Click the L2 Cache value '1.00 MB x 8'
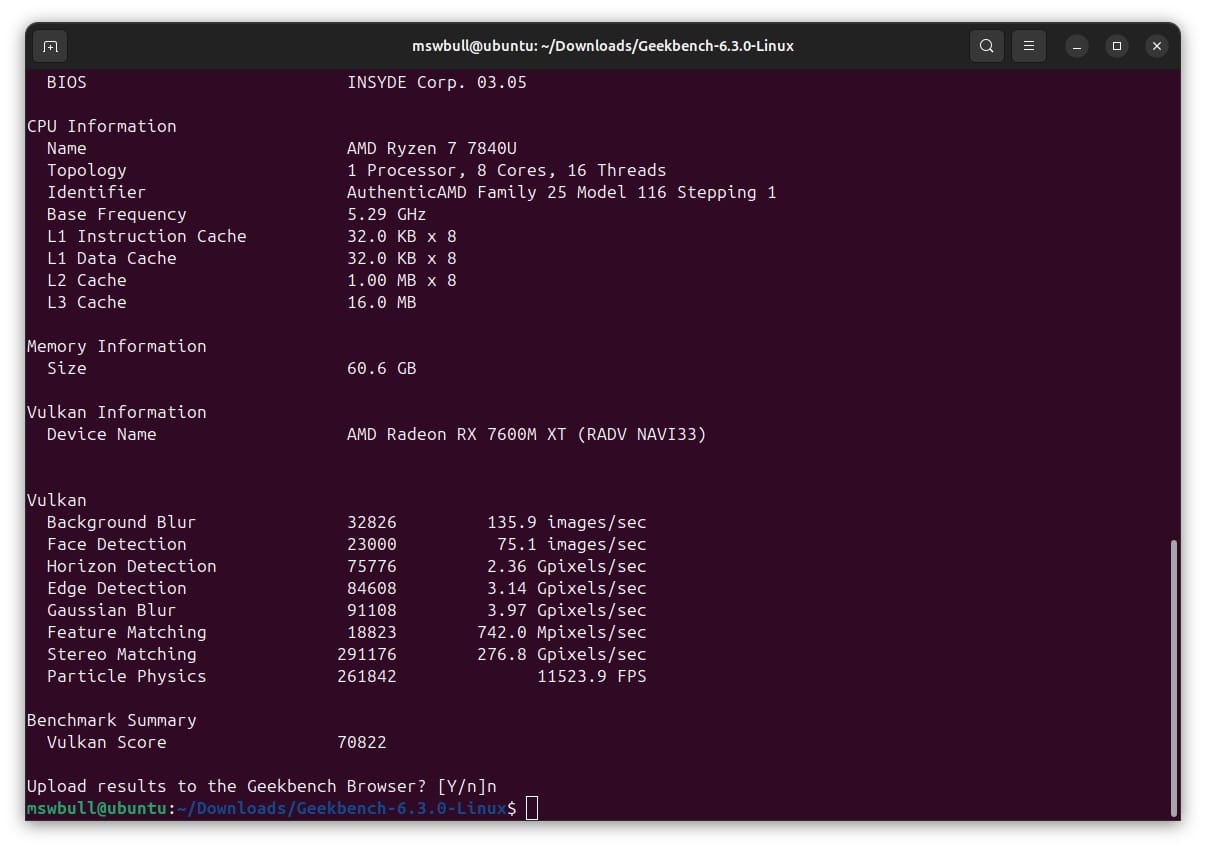Image resolution: width=1206 pixels, height=849 pixels. 401,280
